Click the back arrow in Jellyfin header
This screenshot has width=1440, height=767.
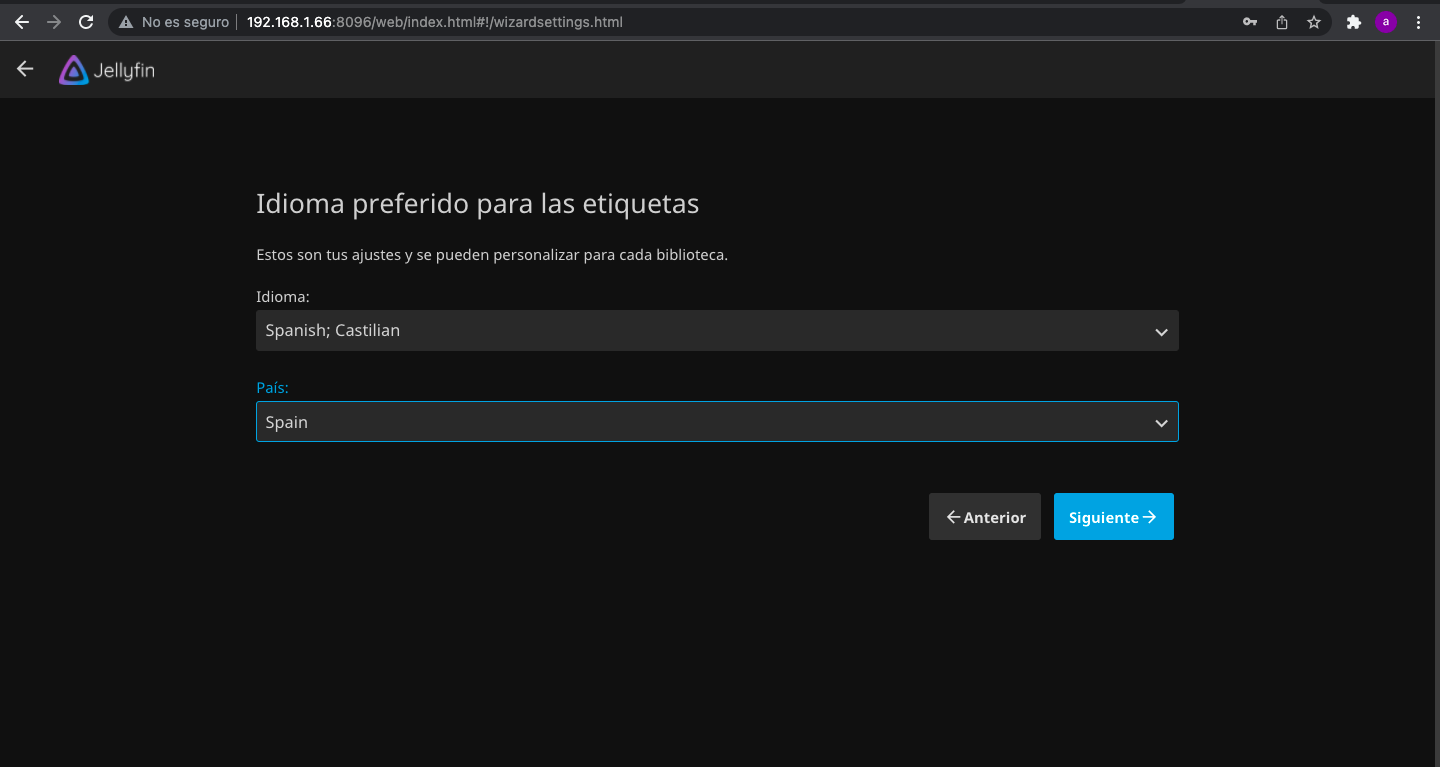tap(25, 69)
